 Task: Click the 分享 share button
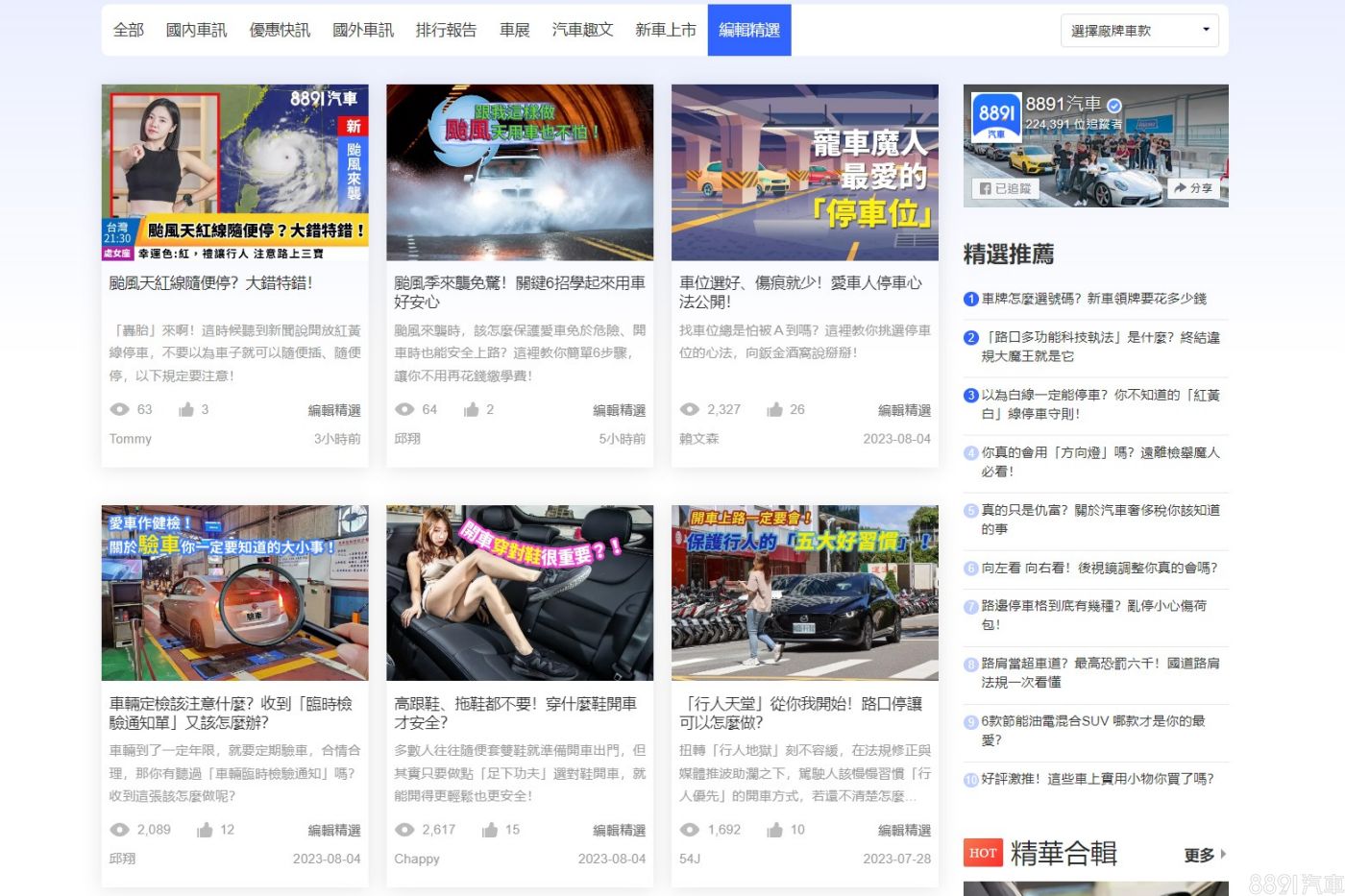point(1193,188)
